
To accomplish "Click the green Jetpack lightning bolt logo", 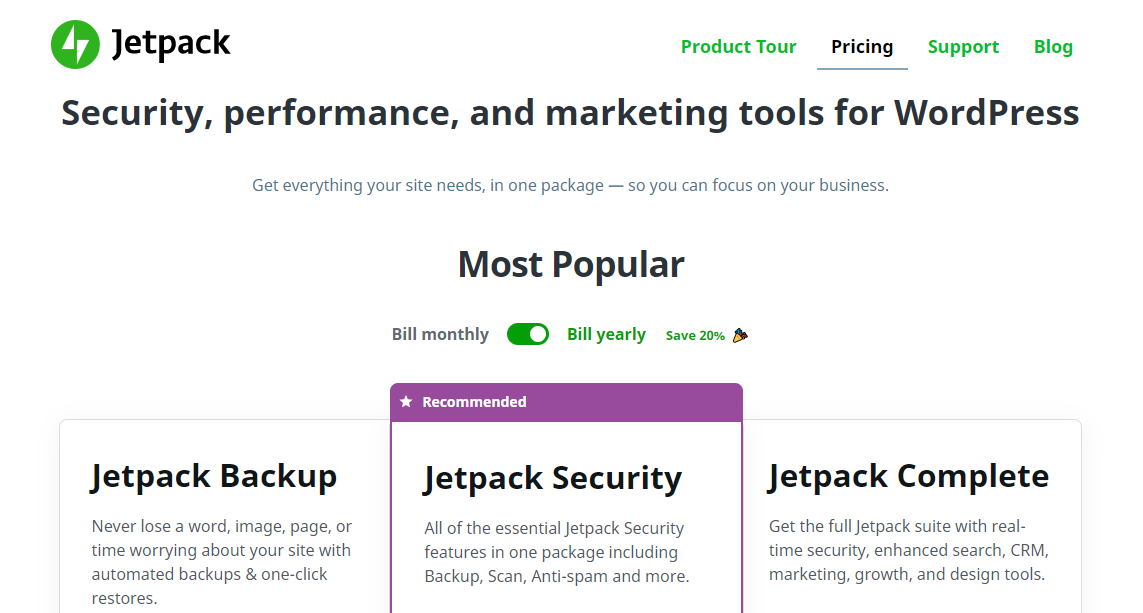I will [75, 45].
